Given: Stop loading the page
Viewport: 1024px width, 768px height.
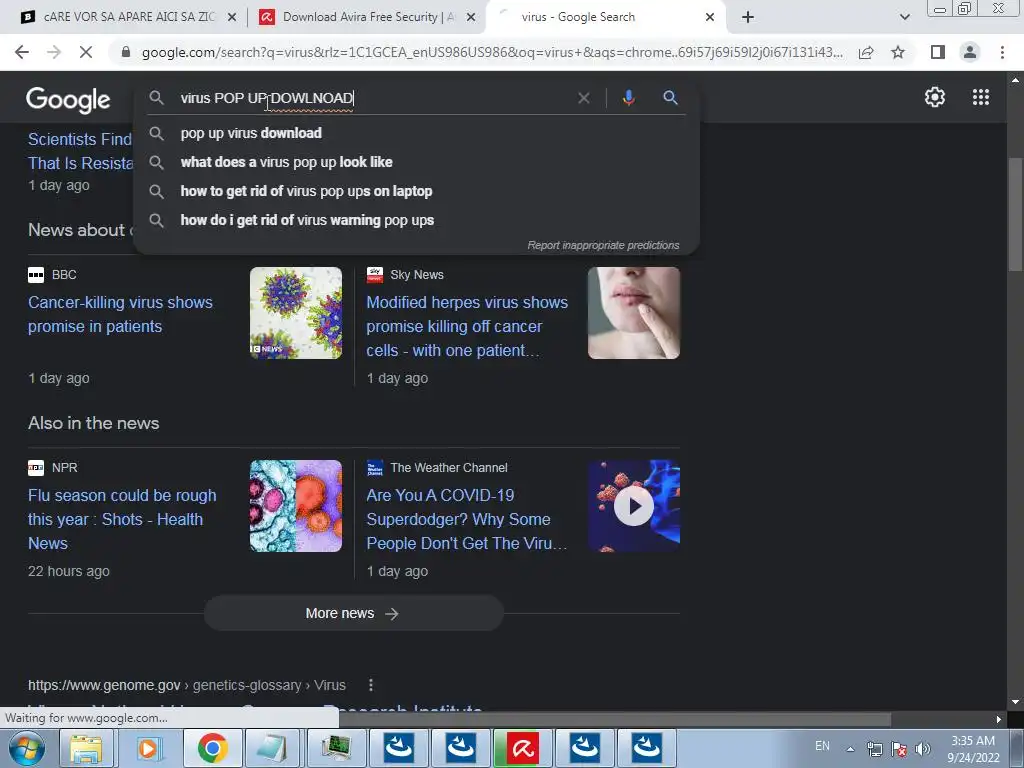Looking at the screenshot, I should click(x=86, y=52).
